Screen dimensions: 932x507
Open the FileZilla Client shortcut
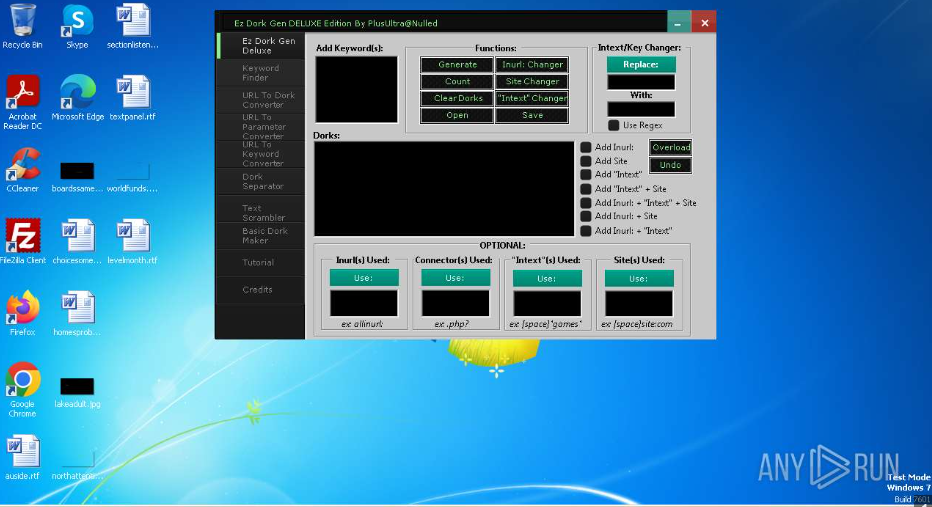[x=22, y=239]
